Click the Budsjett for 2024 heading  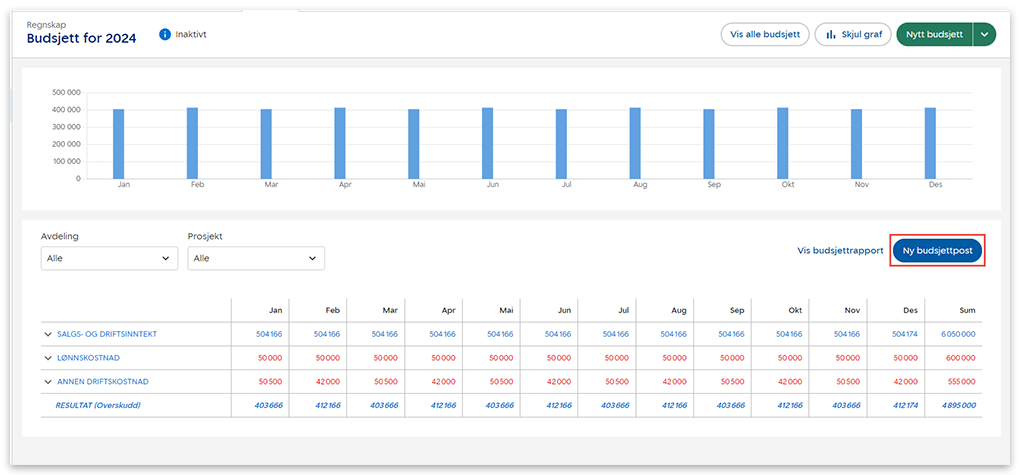(x=81, y=39)
